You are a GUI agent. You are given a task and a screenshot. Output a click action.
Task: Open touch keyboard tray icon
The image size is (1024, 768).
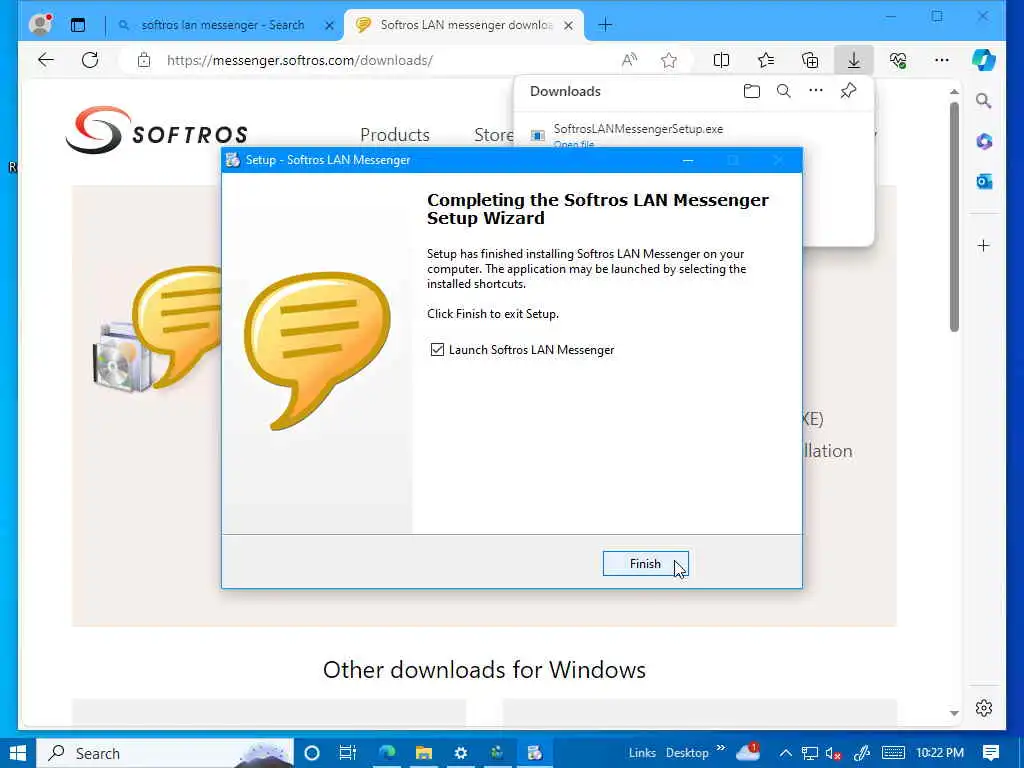point(893,753)
